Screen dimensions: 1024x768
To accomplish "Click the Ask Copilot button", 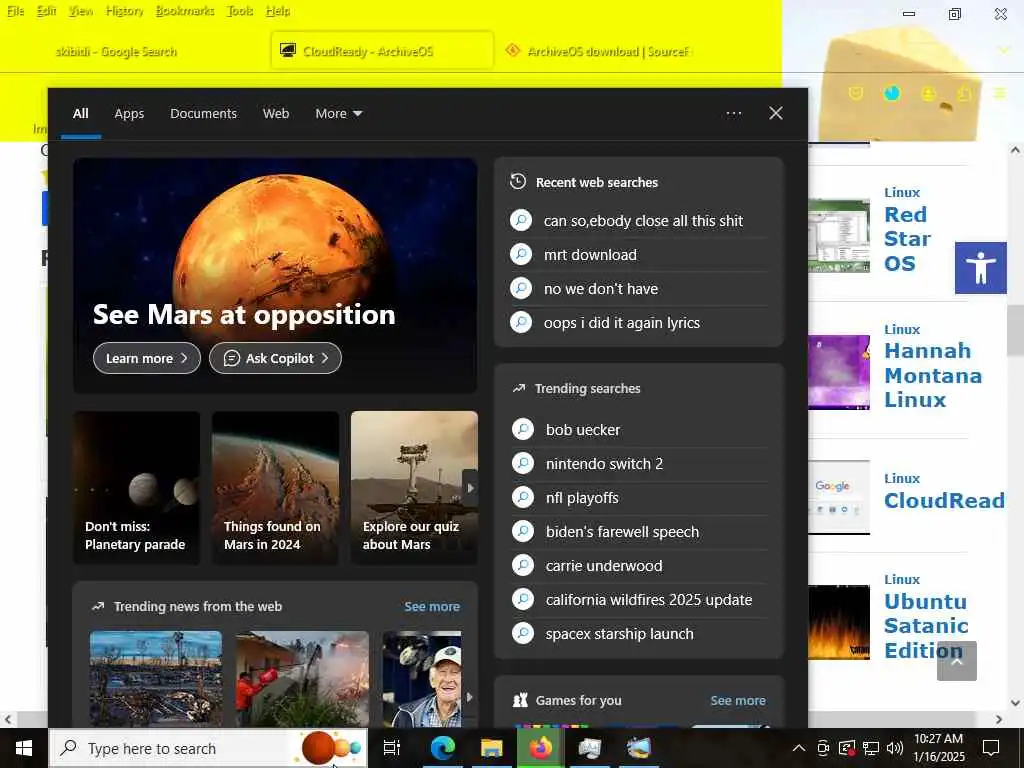I will [x=275, y=358].
